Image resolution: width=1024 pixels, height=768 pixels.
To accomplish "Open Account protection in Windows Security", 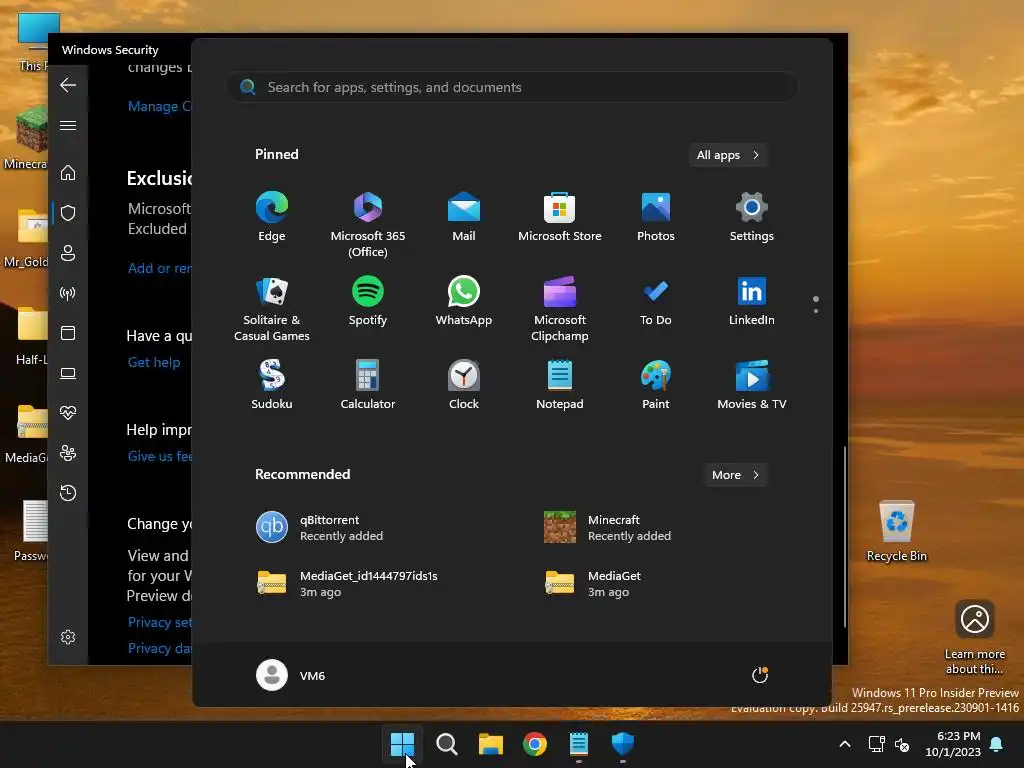I will (x=68, y=253).
